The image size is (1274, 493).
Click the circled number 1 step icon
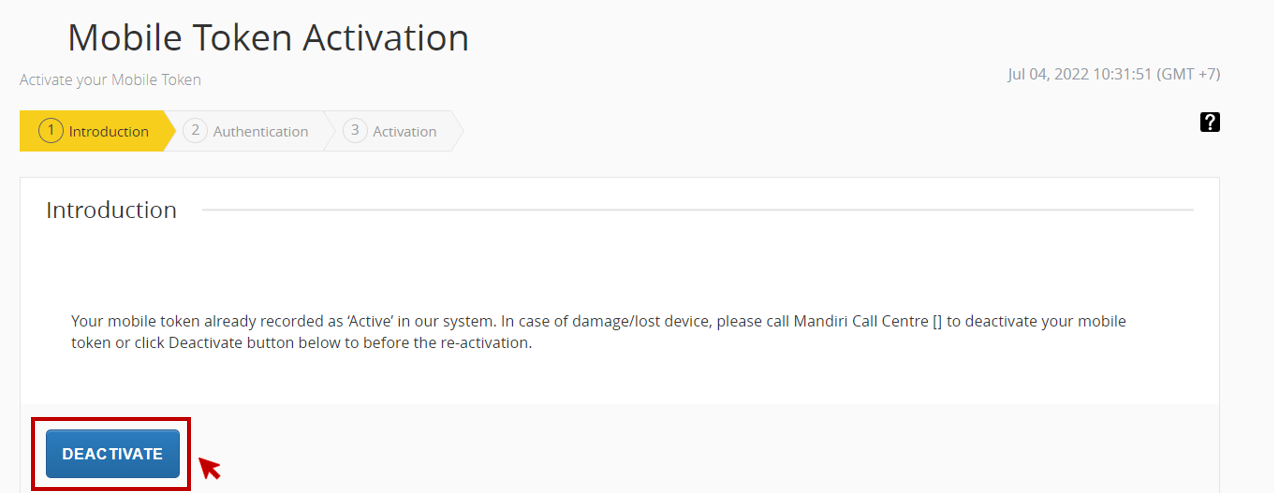50,131
